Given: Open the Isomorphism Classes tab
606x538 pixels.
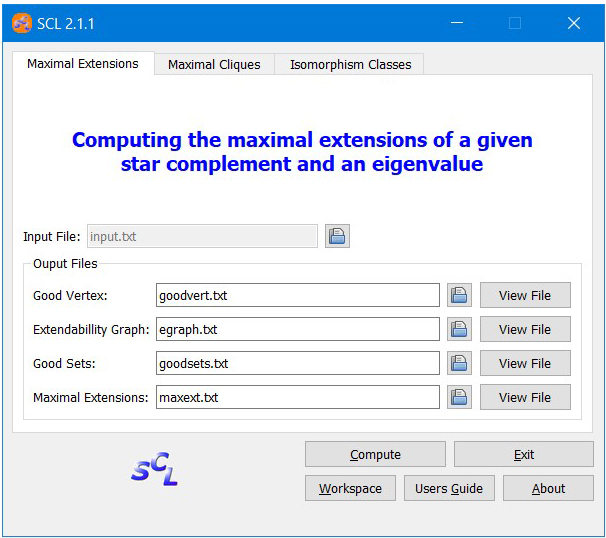Looking at the screenshot, I should click(350, 64).
